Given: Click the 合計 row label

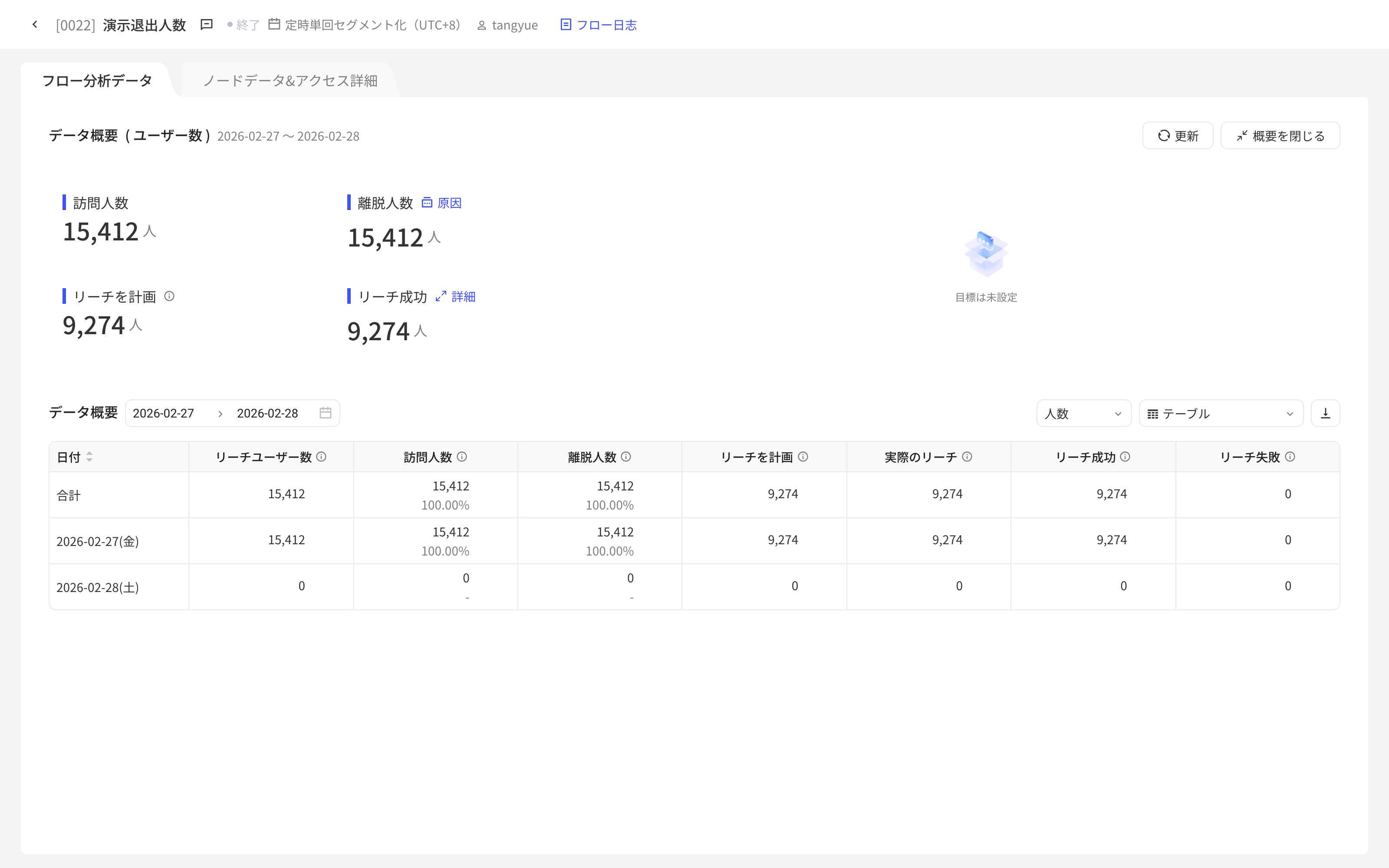Looking at the screenshot, I should [68, 495].
